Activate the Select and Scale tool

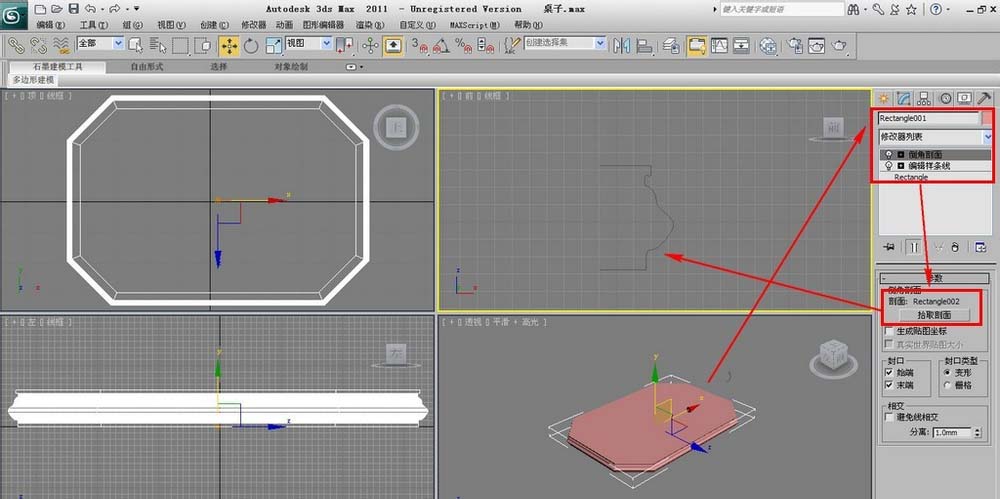pyautogui.click(x=274, y=45)
